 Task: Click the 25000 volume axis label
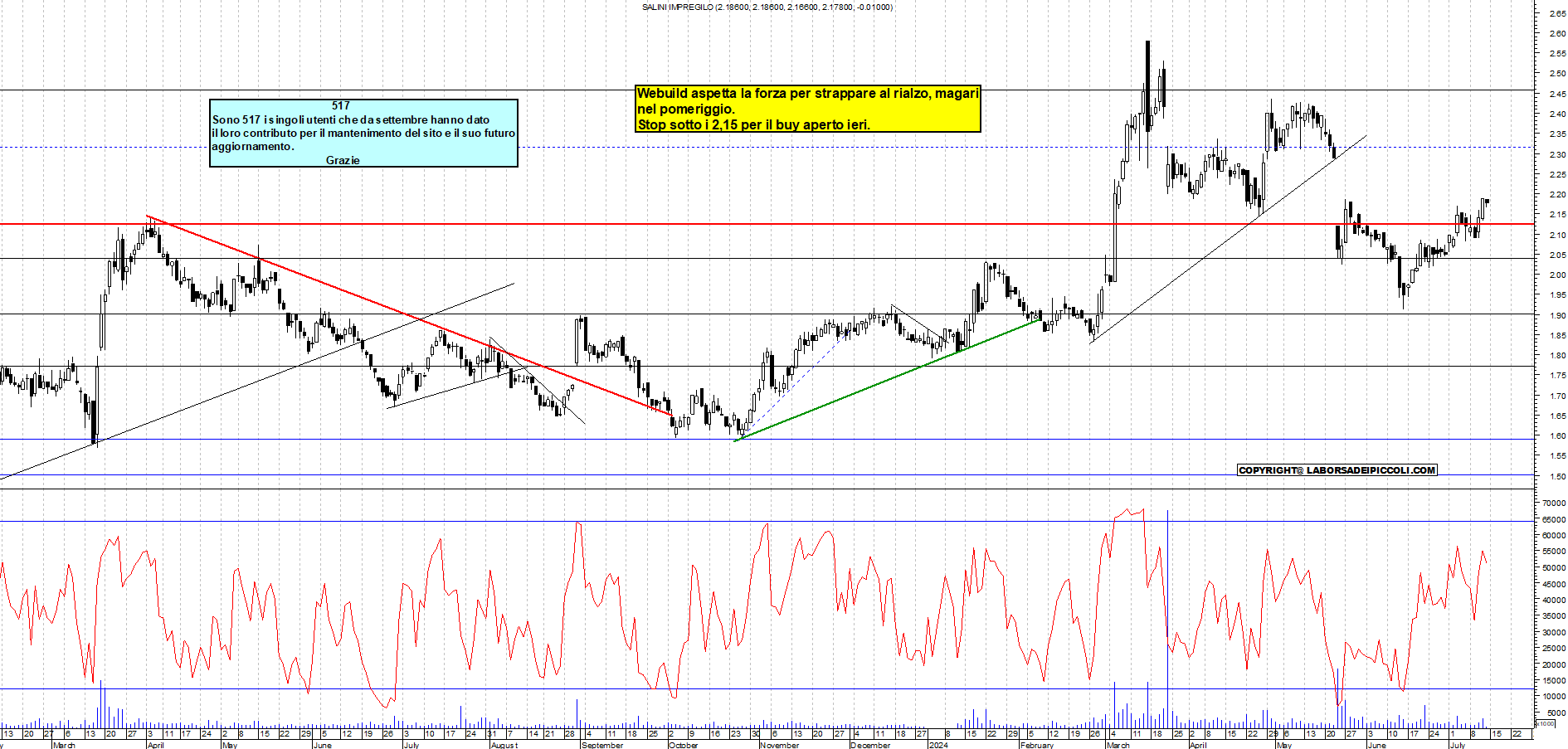pyautogui.click(x=1554, y=649)
